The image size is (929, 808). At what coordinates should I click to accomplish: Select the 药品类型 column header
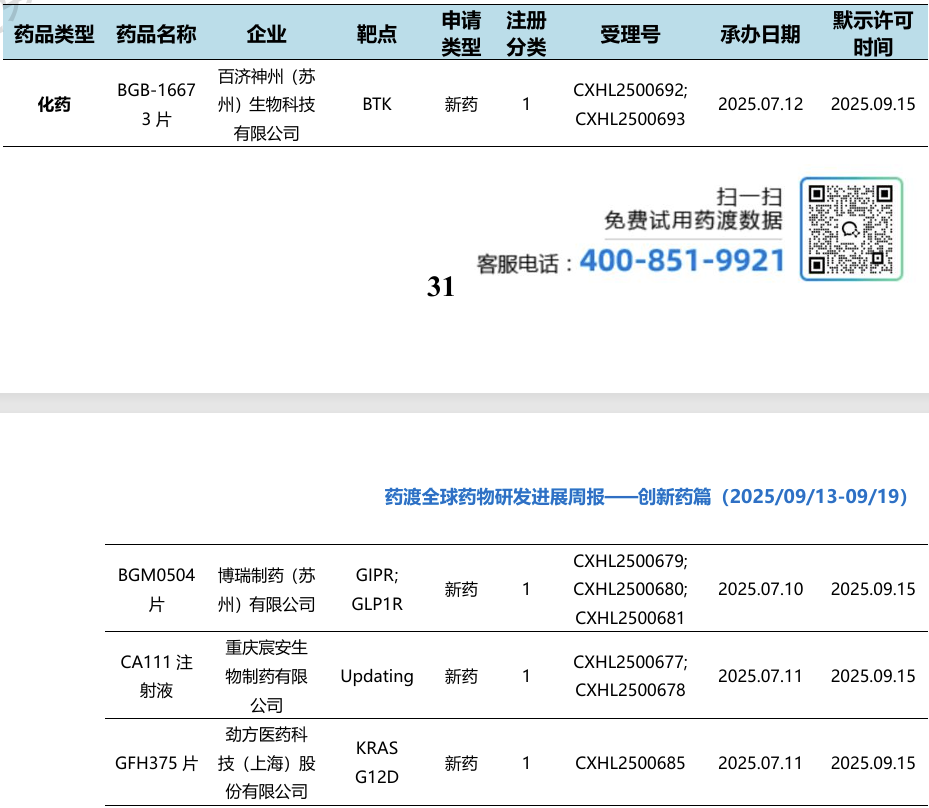pyautogui.click(x=54, y=34)
